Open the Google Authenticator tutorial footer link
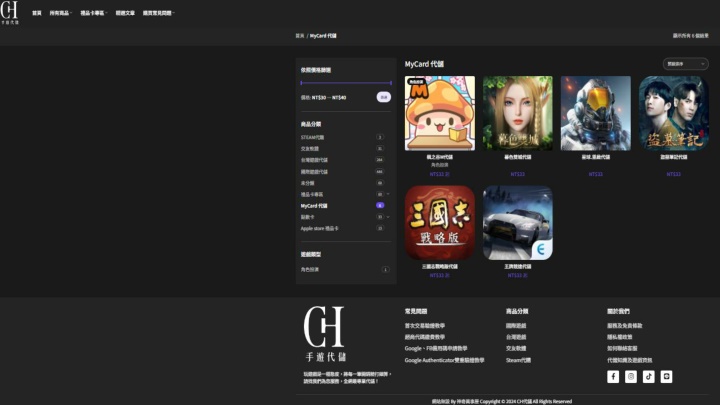The image size is (720, 405). click(444, 360)
